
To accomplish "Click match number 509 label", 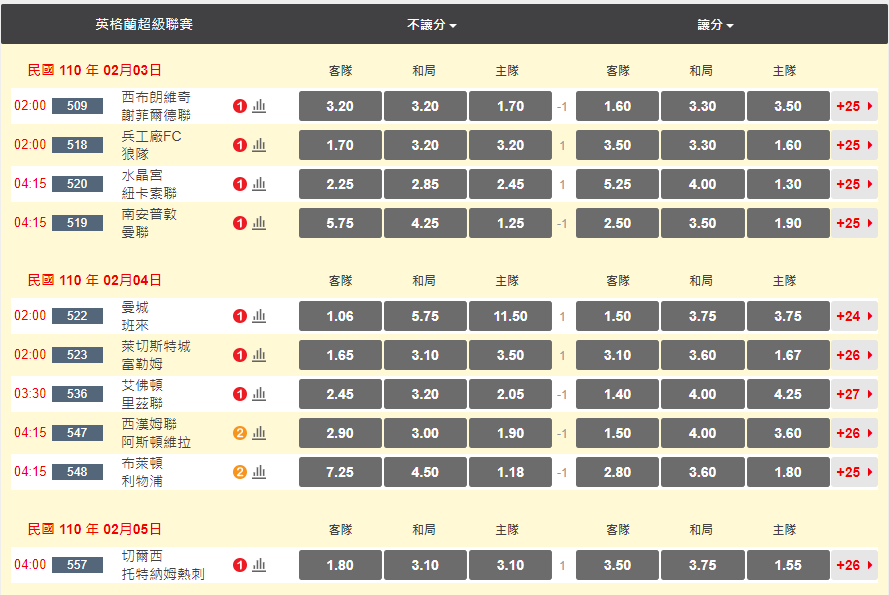I will [77, 106].
